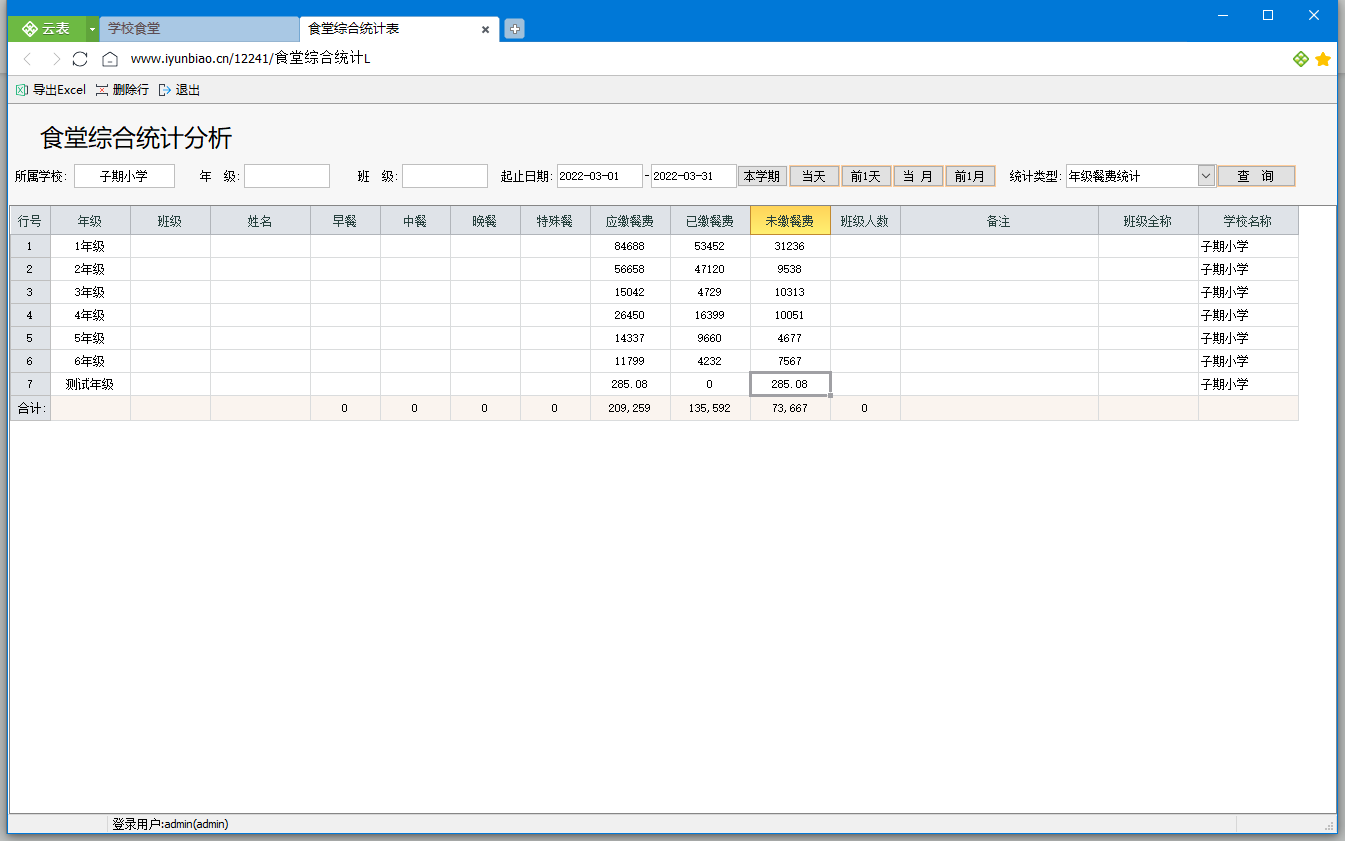Click the address bar URL
The width and height of the screenshot is (1345, 841).
coord(250,59)
